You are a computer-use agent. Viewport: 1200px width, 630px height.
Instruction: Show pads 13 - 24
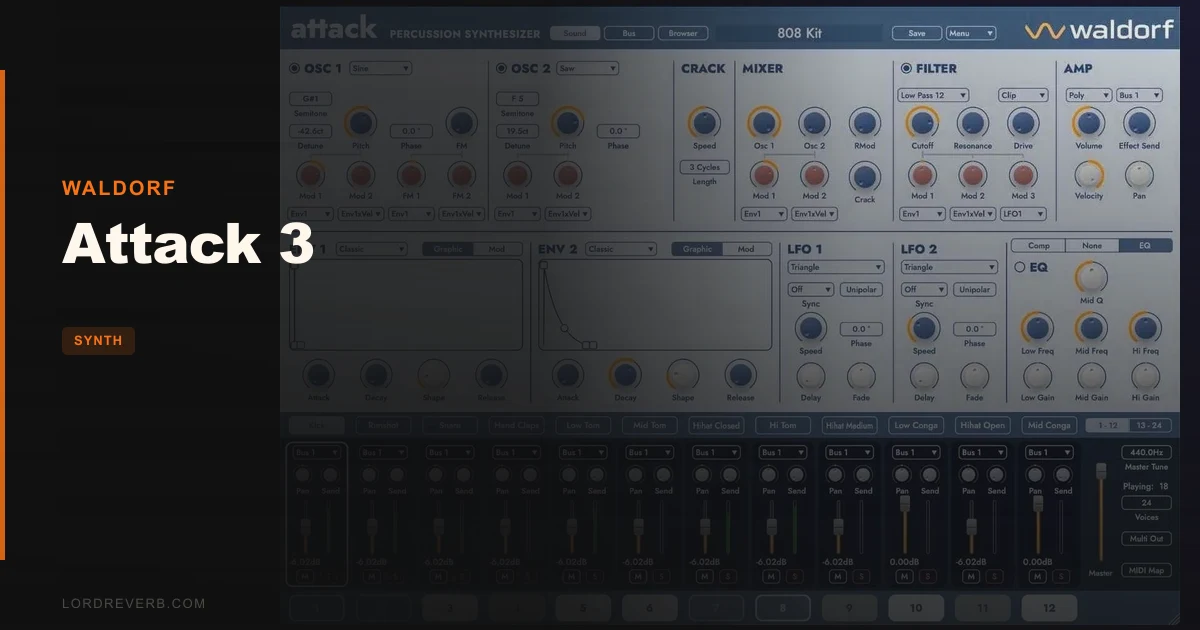pyautogui.click(x=1151, y=425)
